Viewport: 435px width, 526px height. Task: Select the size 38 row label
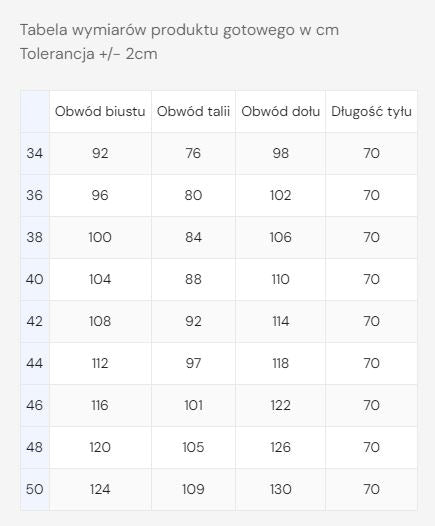(x=35, y=238)
